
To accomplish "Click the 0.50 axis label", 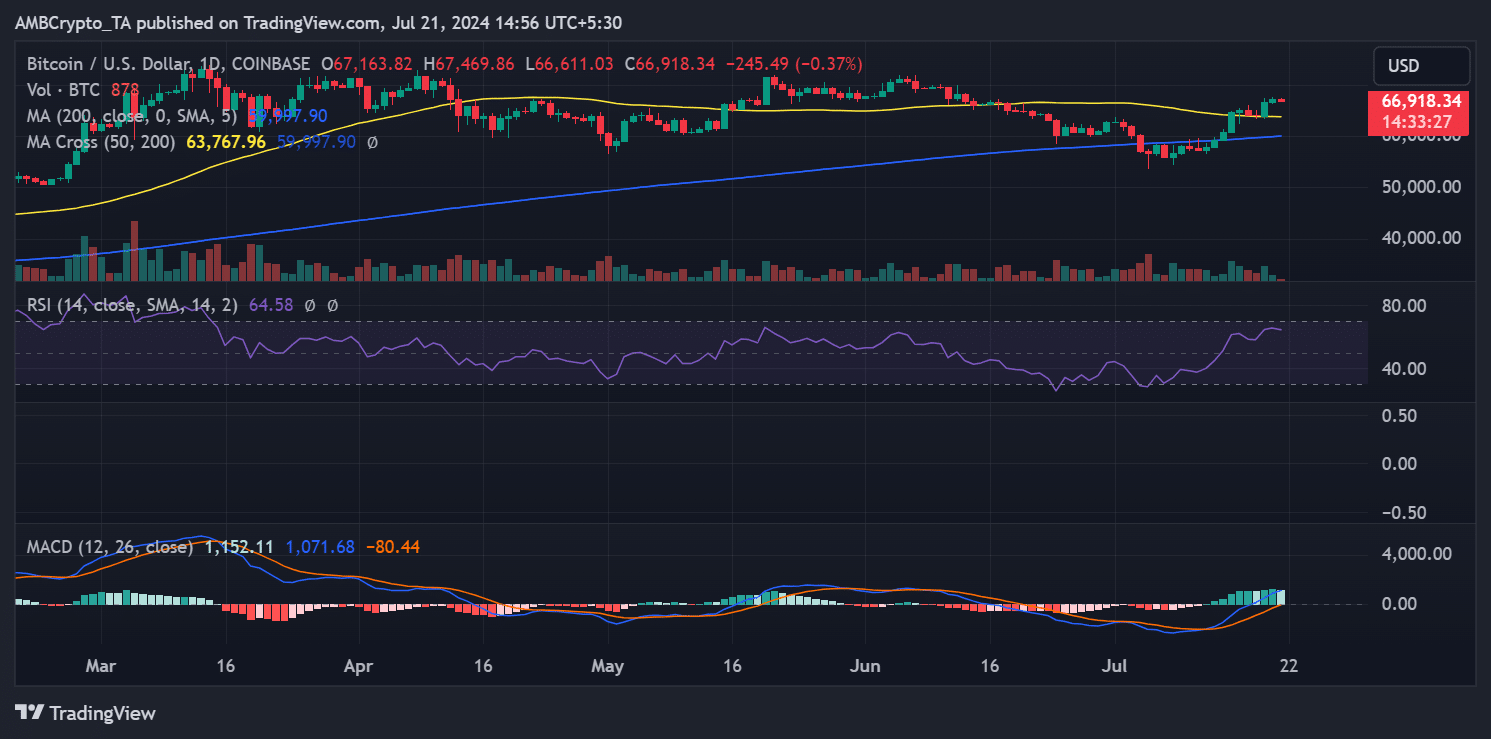I will click(1397, 415).
